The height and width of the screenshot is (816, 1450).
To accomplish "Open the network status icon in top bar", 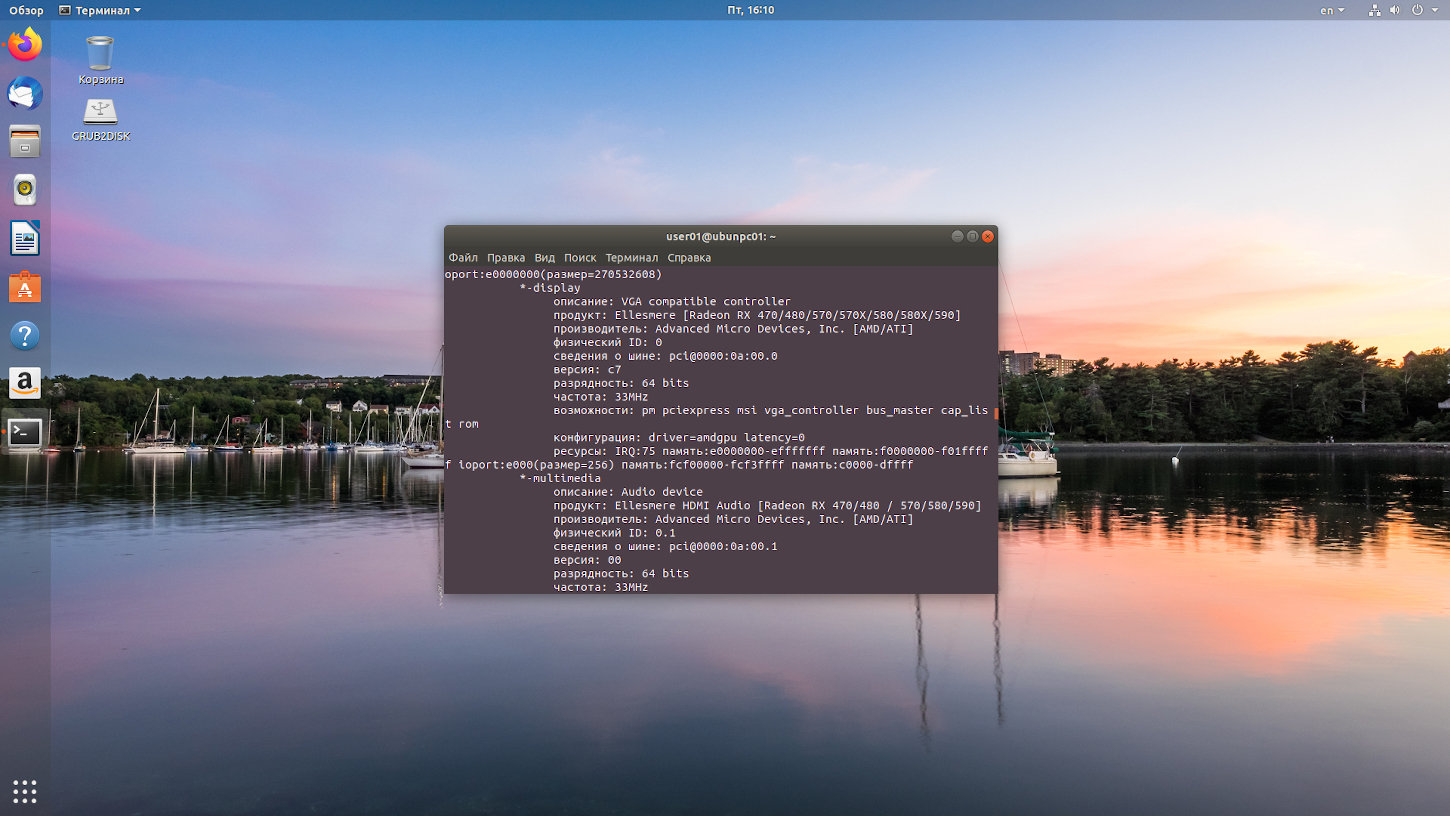I will 1374,10.
